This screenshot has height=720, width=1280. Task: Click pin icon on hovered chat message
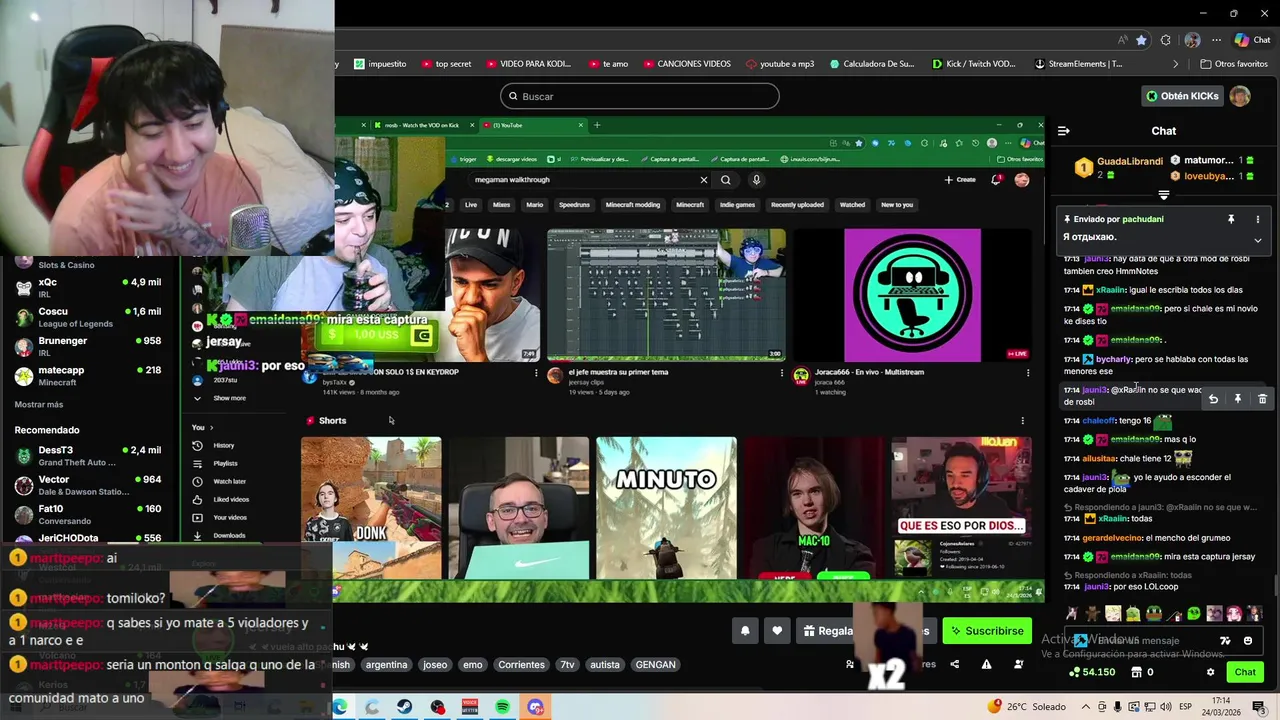pyautogui.click(x=1237, y=399)
